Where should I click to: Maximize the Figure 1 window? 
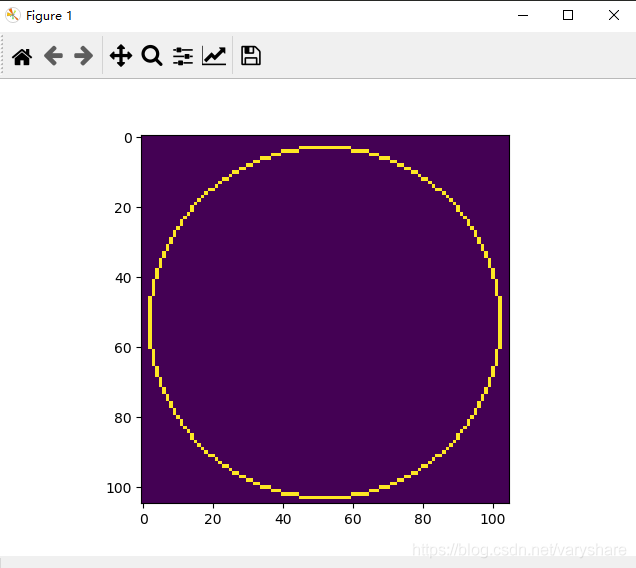[568, 15]
